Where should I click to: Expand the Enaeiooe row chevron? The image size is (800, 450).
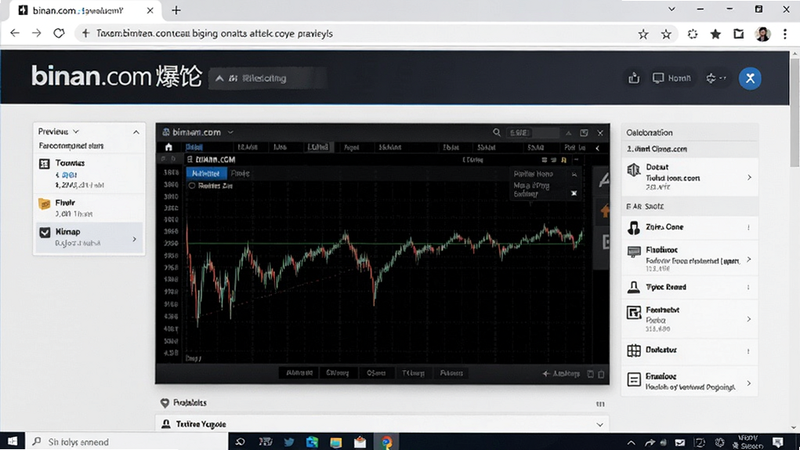pyautogui.click(x=749, y=383)
